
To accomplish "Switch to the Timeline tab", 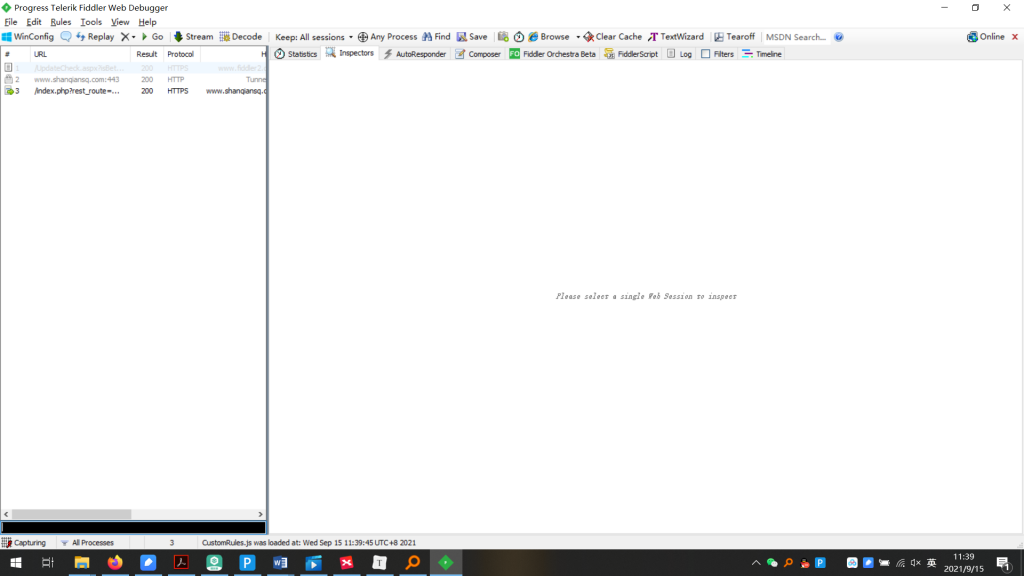I will coord(761,54).
